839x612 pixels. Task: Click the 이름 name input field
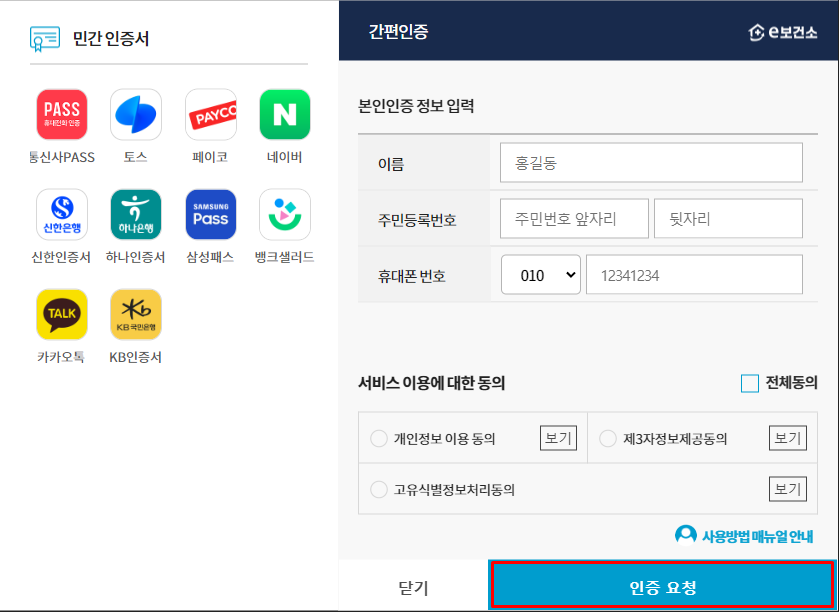(651, 163)
